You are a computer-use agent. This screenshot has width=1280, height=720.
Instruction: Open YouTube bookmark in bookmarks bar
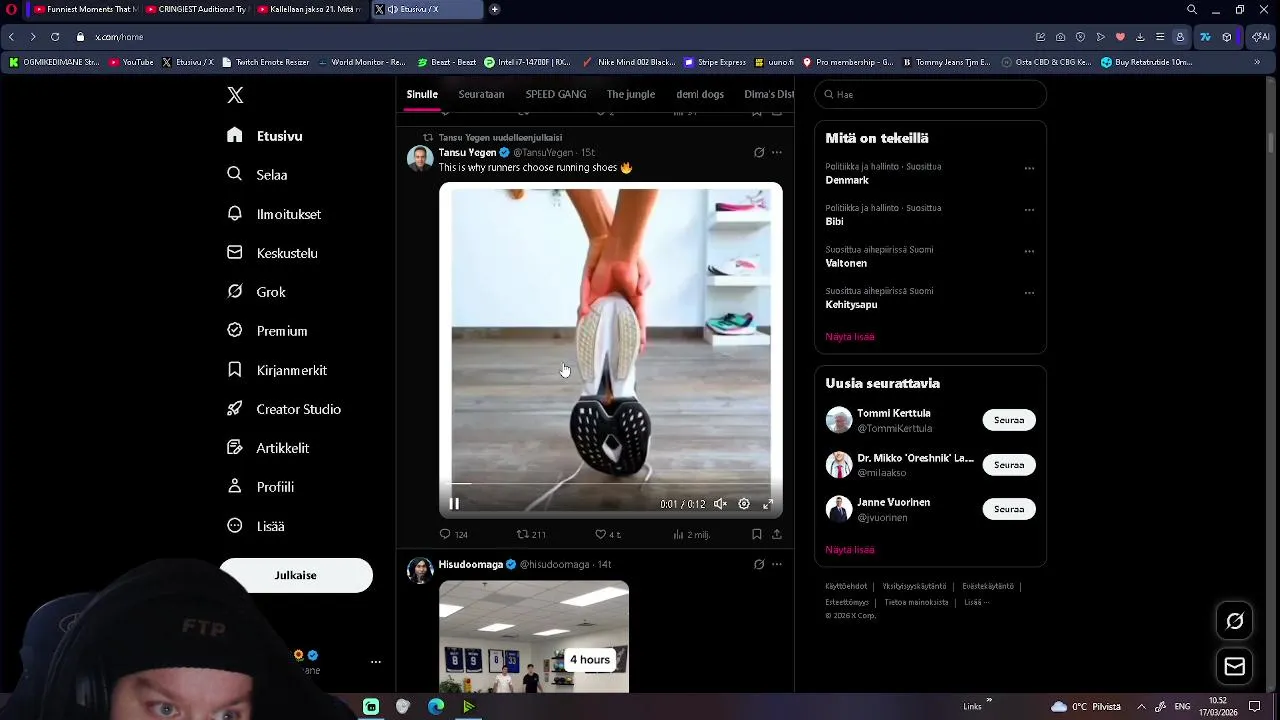[131, 62]
